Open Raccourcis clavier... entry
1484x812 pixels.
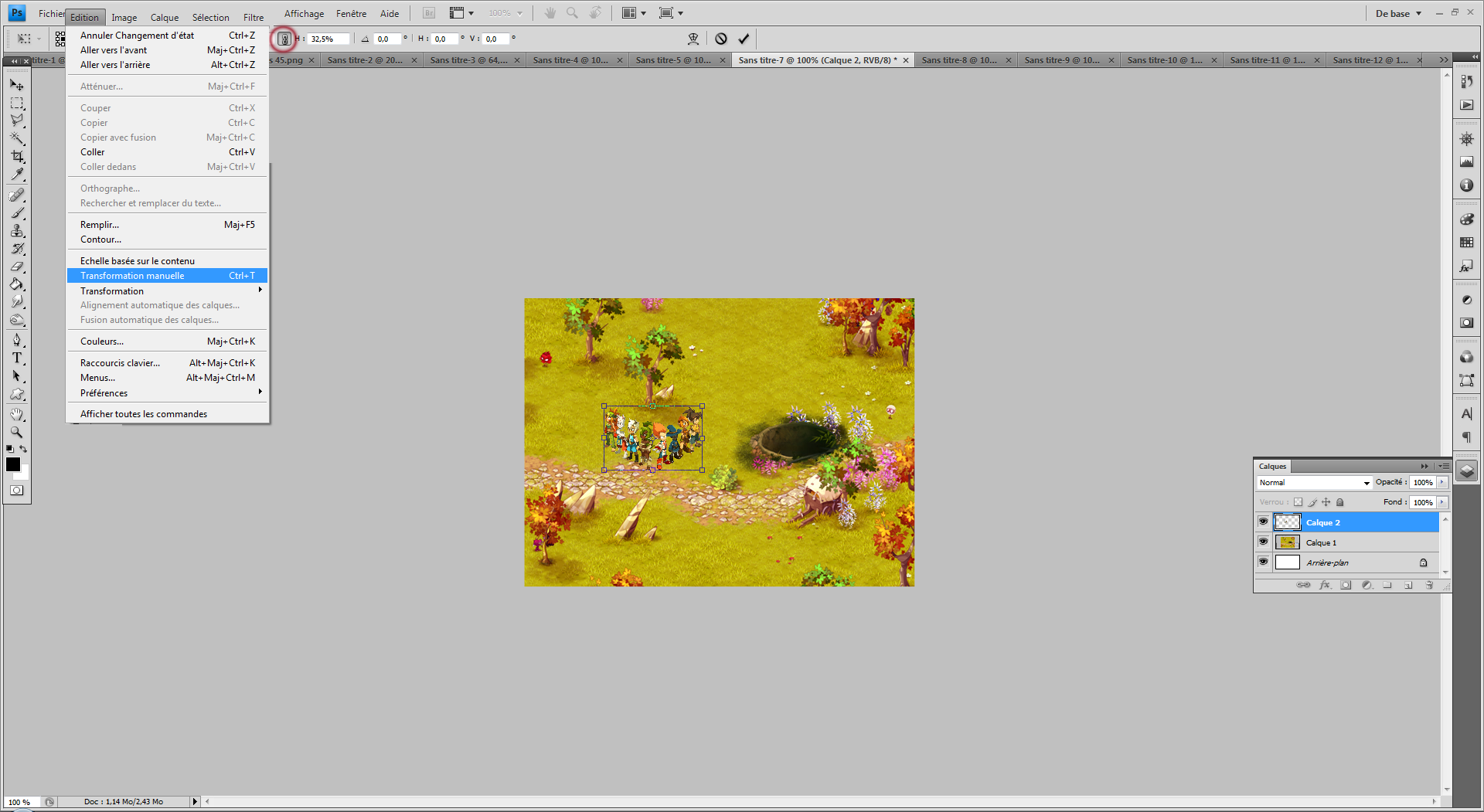(x=167, y=362)
